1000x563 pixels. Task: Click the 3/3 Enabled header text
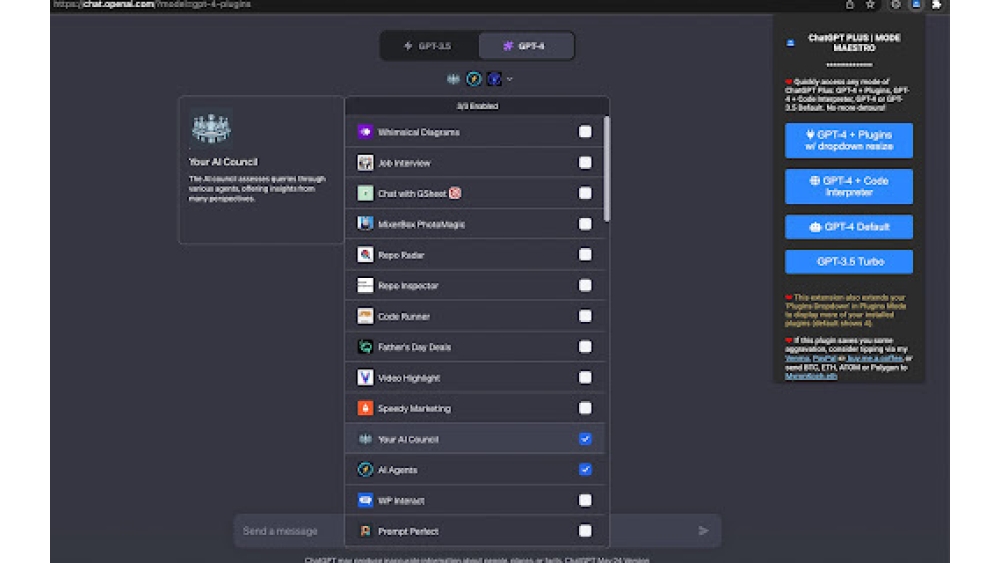(477, 106)
